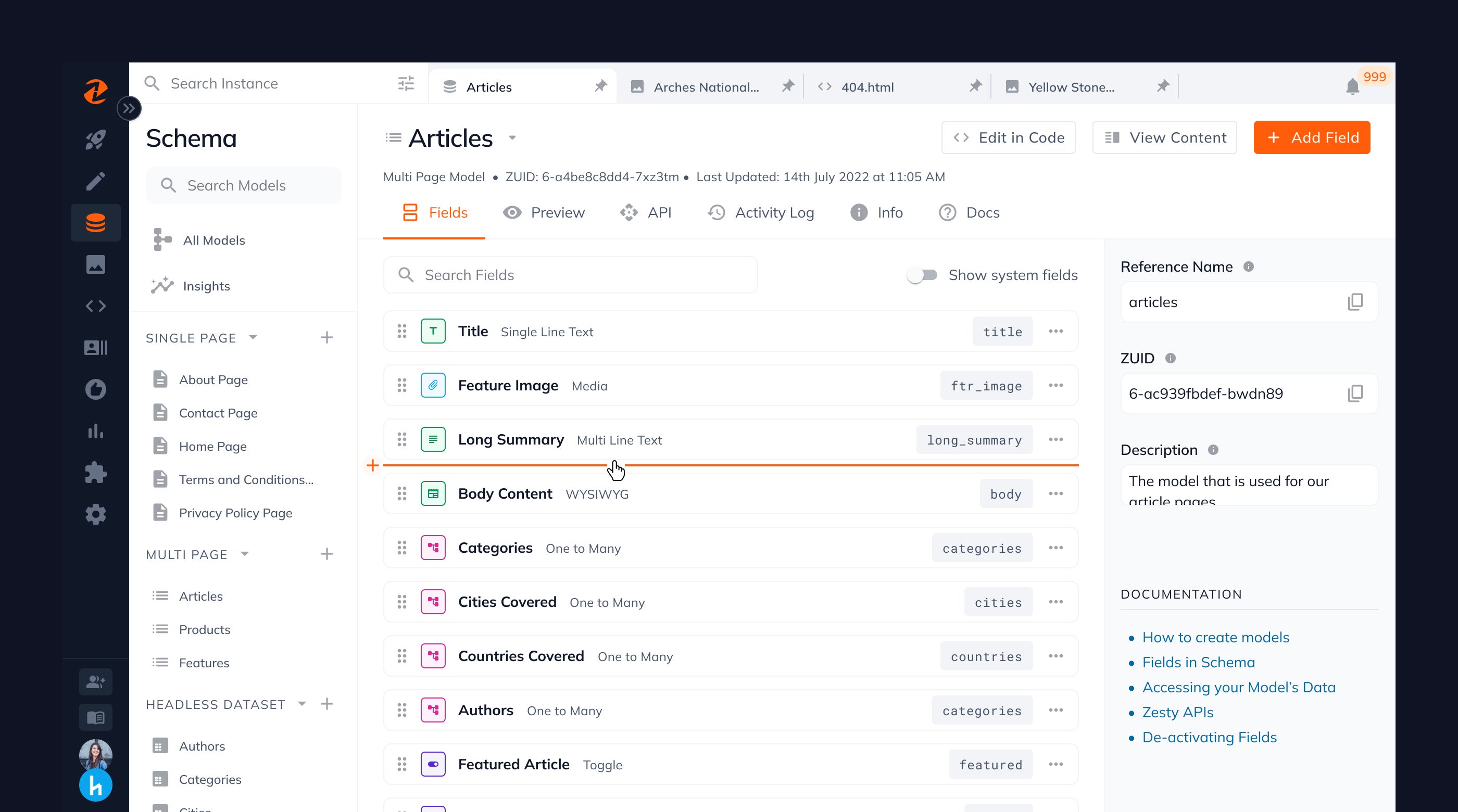
Task: Open How to create models link
Action: (1216, 637)
